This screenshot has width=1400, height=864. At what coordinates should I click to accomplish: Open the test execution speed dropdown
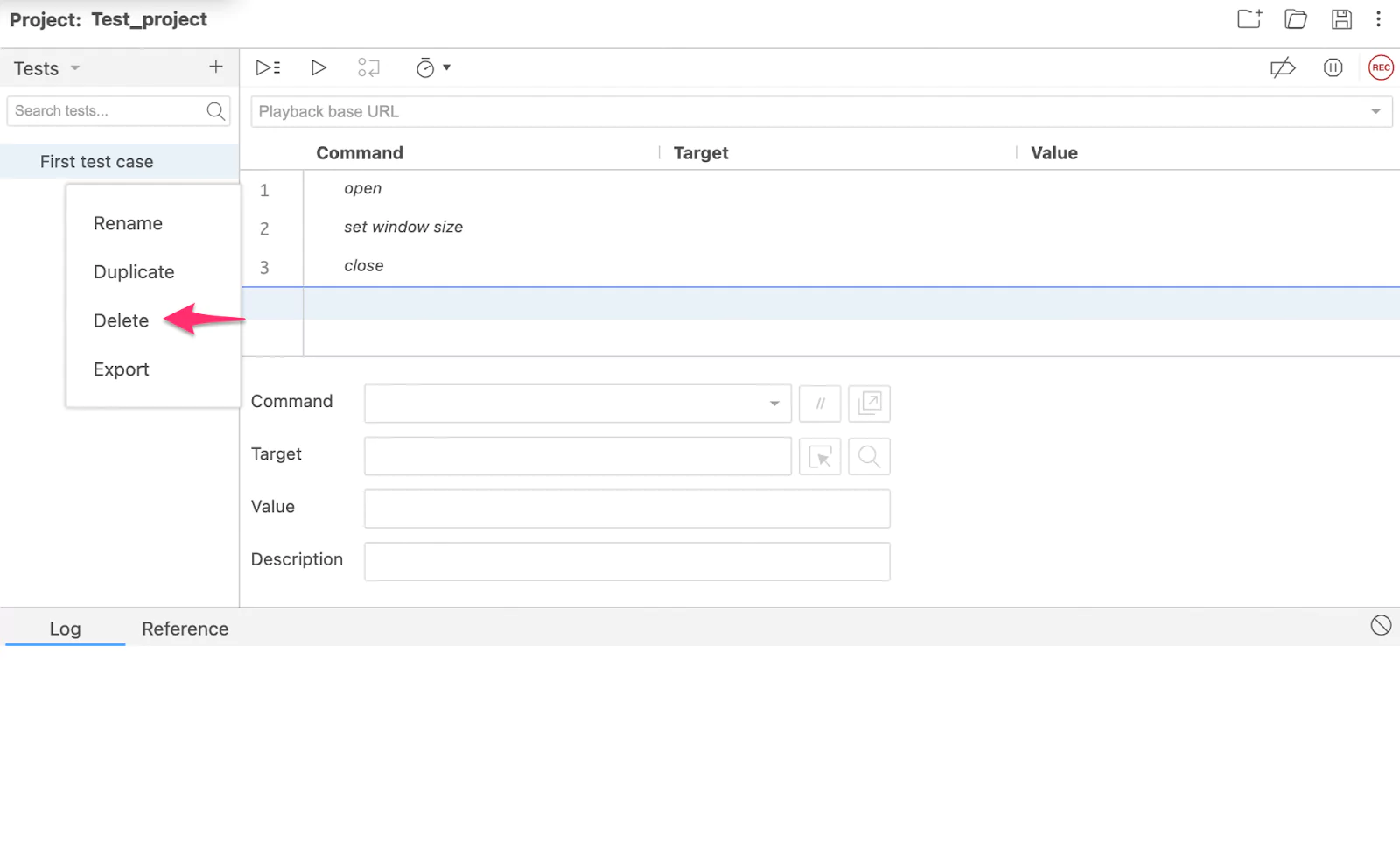(448, 67)
